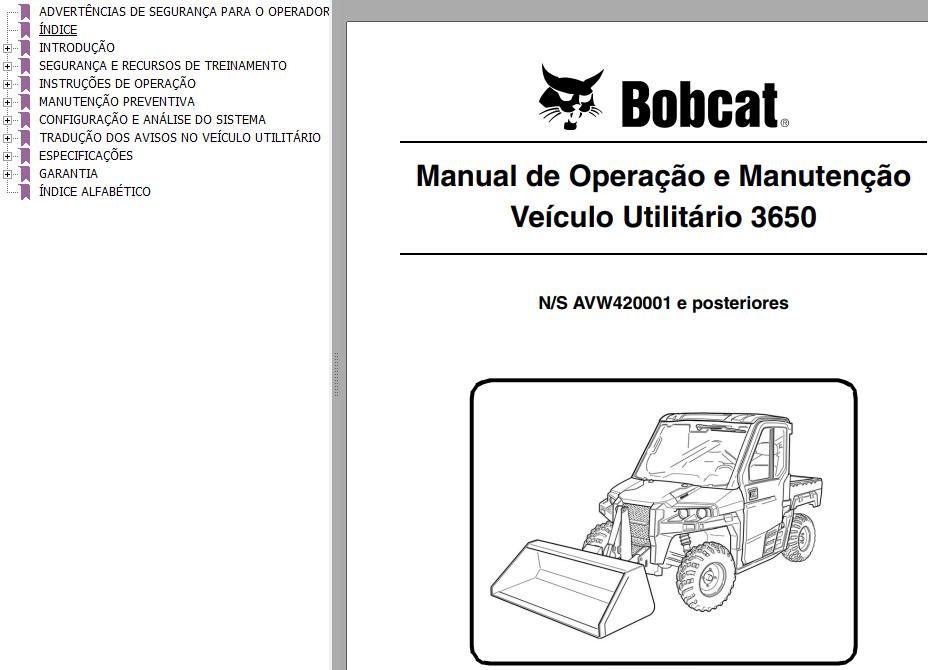Click bookmark icon beside SEGURANÇA E RECURSOS
928x670 pixels.
point(25,66)
